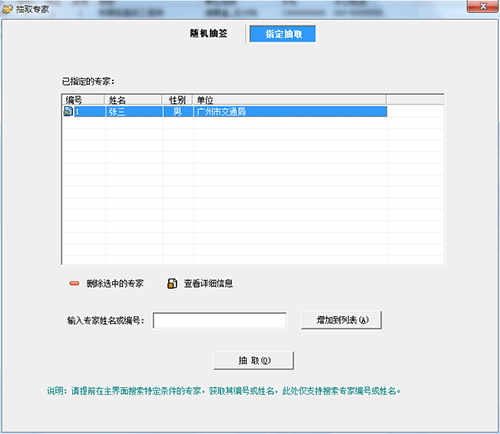Click the 抽取 button
The height and width of the screenshot is (434, 500).
tap(254, 360)
